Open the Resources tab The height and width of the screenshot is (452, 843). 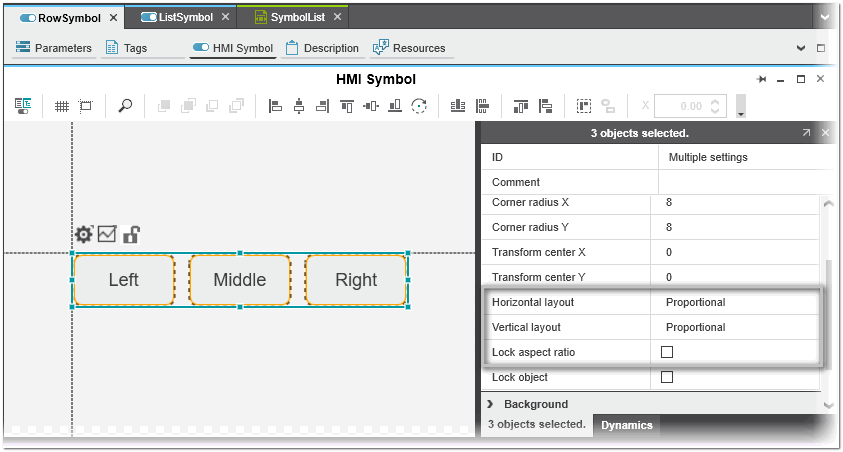click(409, 48)
